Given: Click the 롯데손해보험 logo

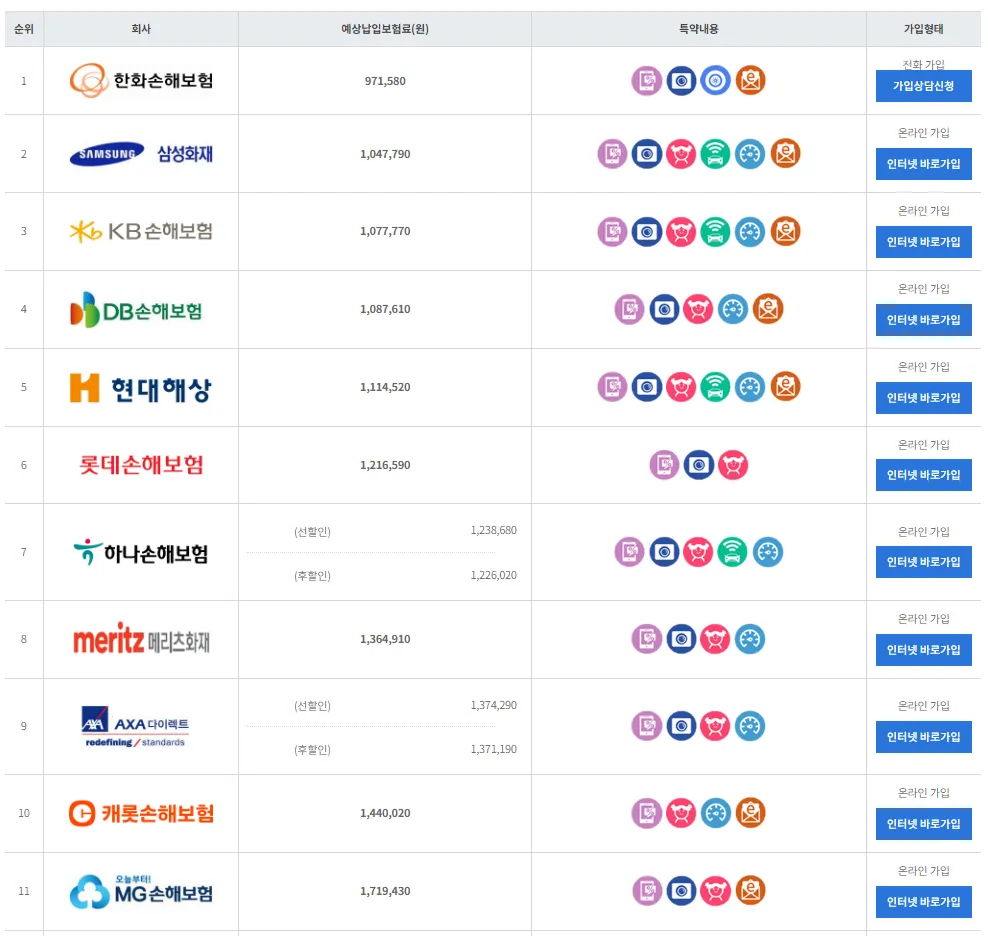Looking at the screenshot, I should coord(141,465).
